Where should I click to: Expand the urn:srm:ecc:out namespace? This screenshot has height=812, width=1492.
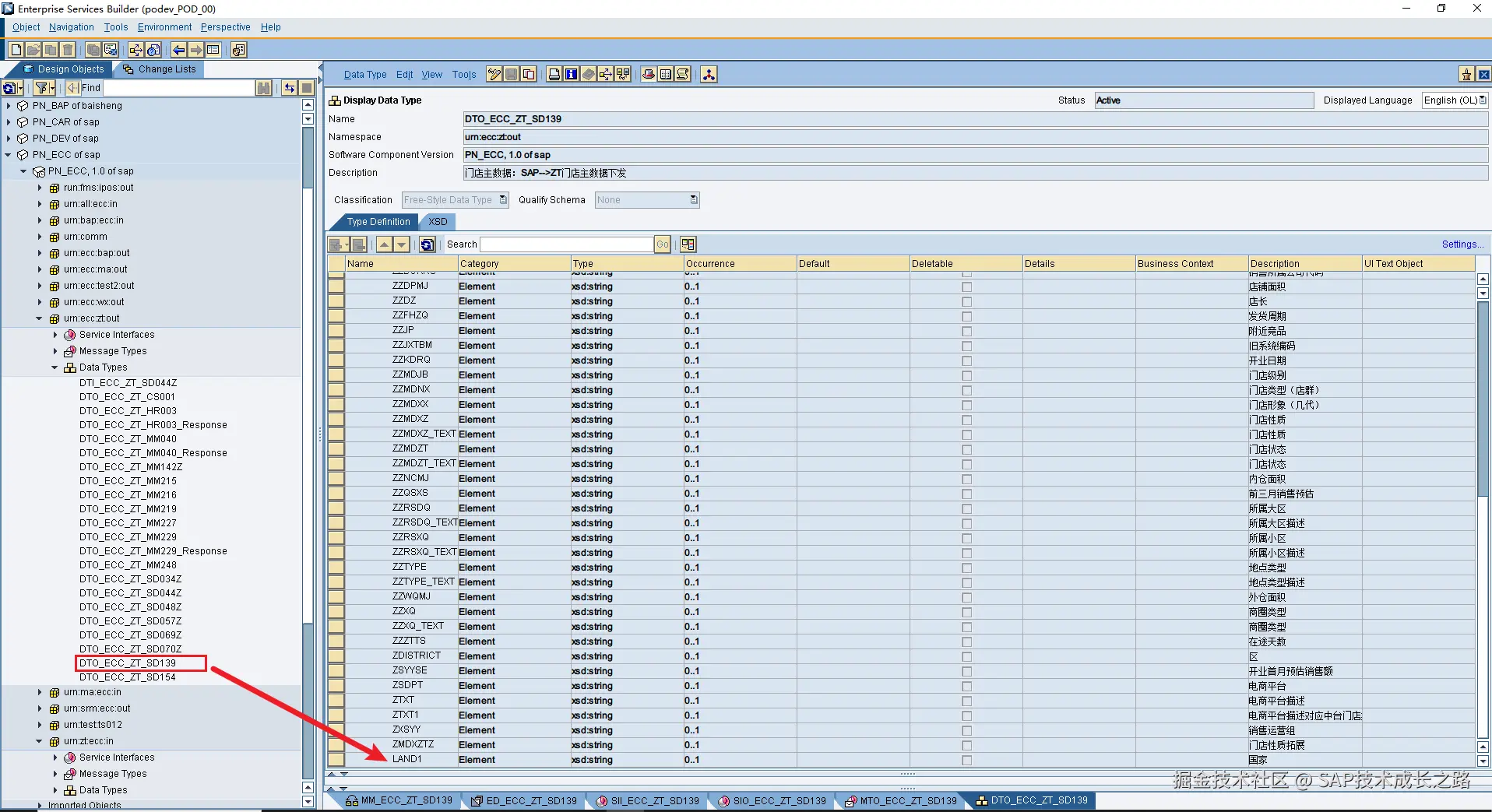coord(40,708)
